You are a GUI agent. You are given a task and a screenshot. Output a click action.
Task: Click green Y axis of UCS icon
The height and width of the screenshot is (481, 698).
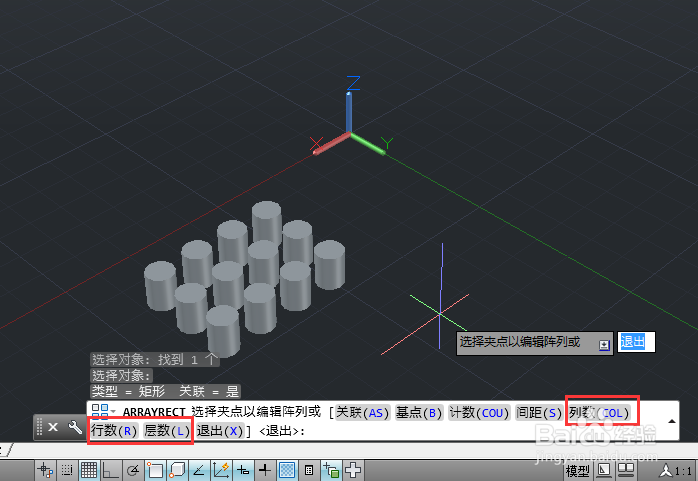pos(368,143)
